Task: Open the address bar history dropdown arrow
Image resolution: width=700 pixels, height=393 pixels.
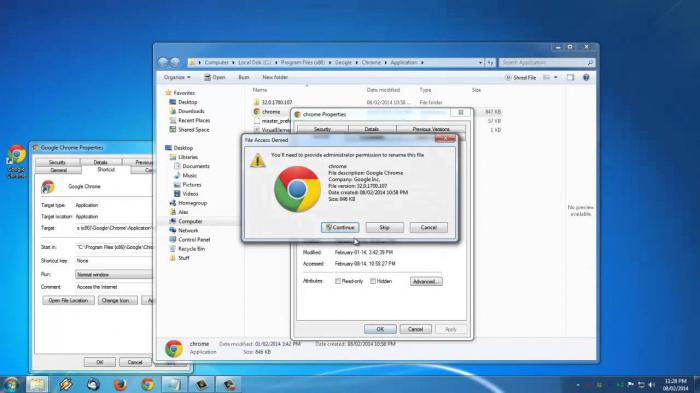Action: click(x=480, y=63)
